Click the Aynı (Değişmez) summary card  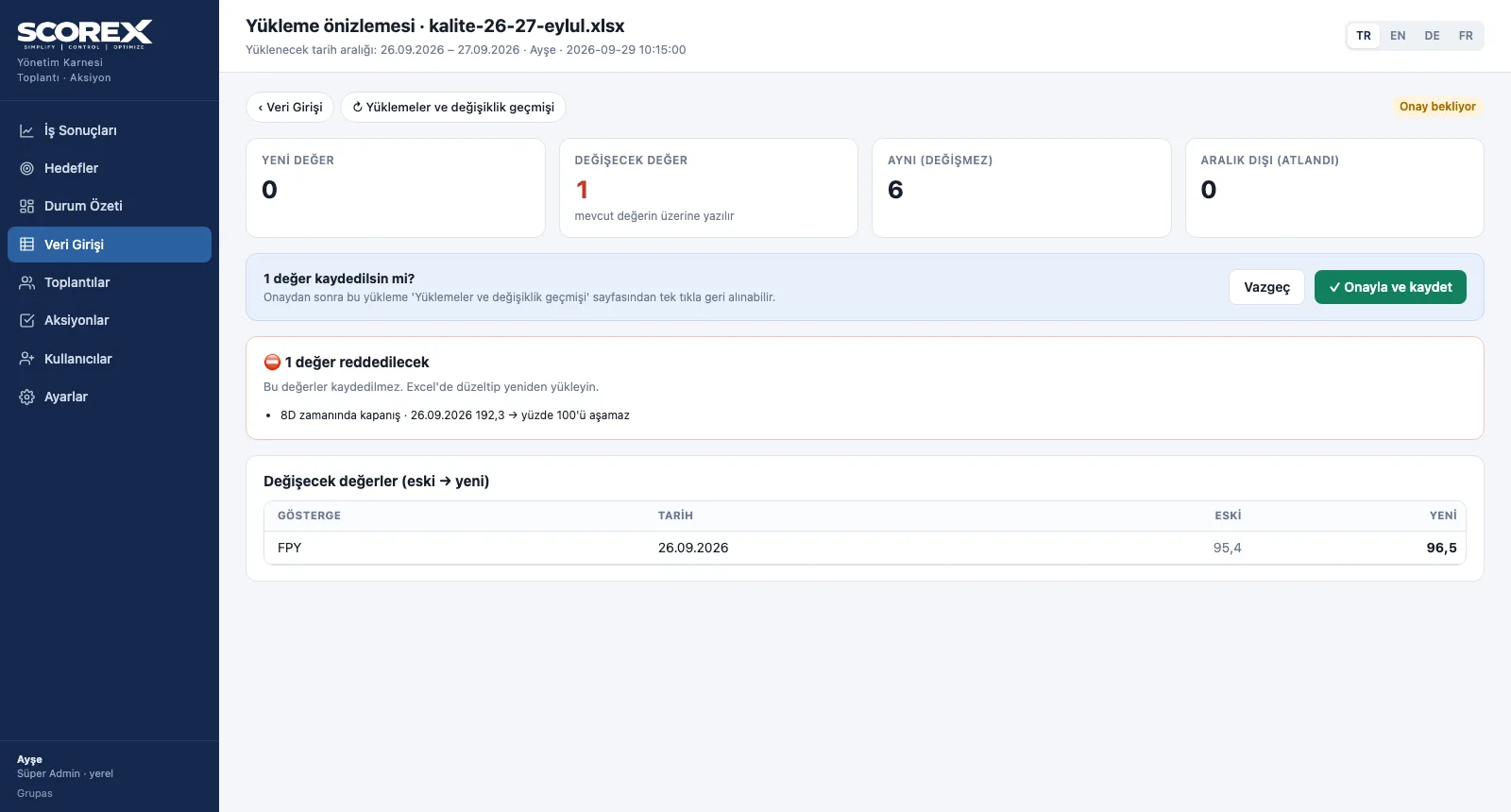coord(1022,188)
